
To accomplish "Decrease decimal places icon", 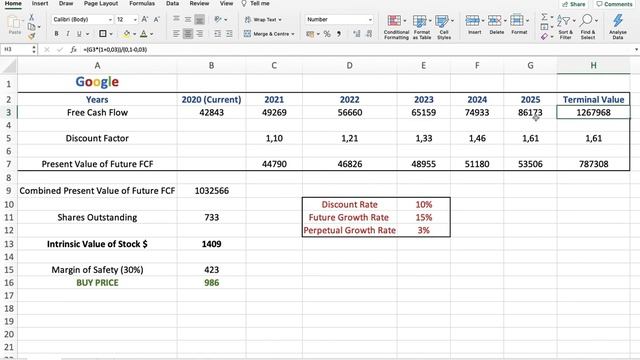I will pyautogui.click(x=369, y=34).
